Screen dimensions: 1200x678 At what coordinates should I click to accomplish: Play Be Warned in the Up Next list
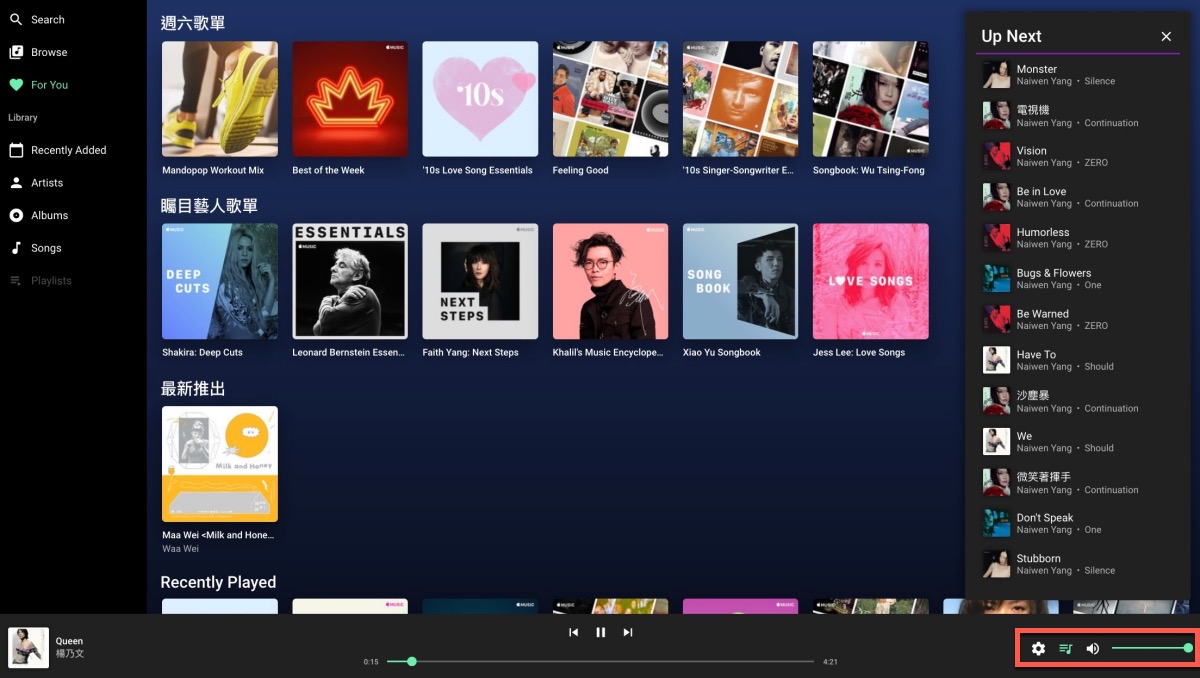click(1078, 319)
